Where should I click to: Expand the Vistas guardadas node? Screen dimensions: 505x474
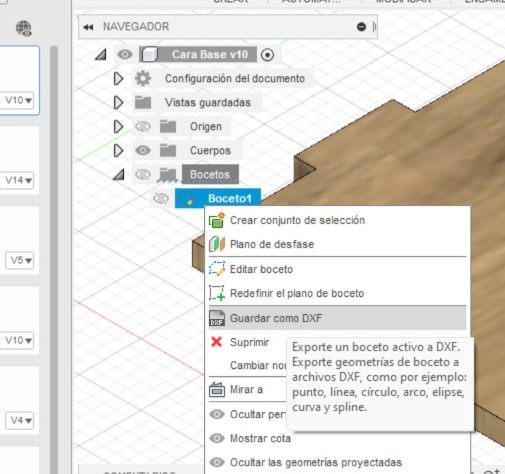tap(118, 103)
